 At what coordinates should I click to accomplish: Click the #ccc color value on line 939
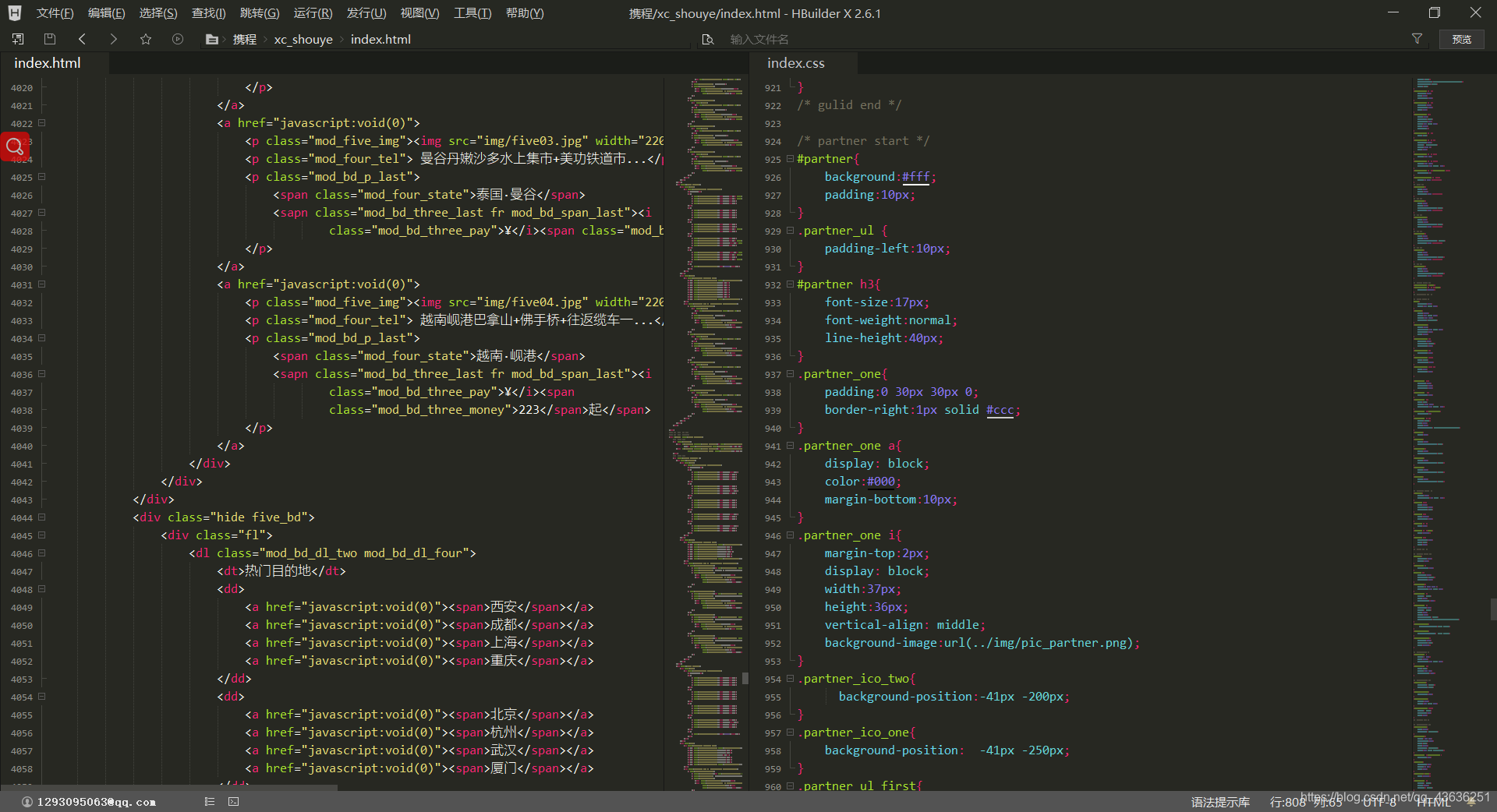point(1000,410)
